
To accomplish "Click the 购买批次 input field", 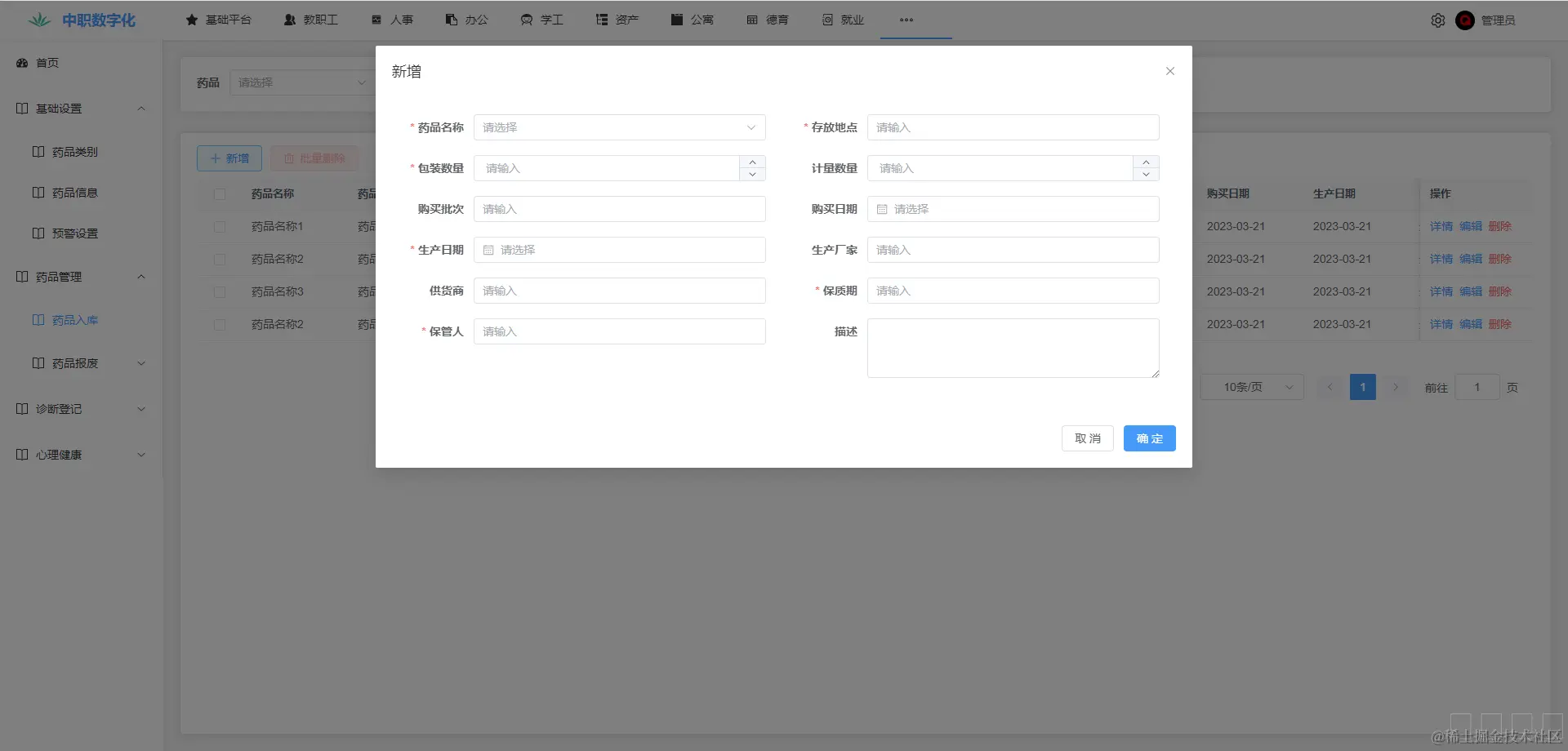I will [620, 209].
